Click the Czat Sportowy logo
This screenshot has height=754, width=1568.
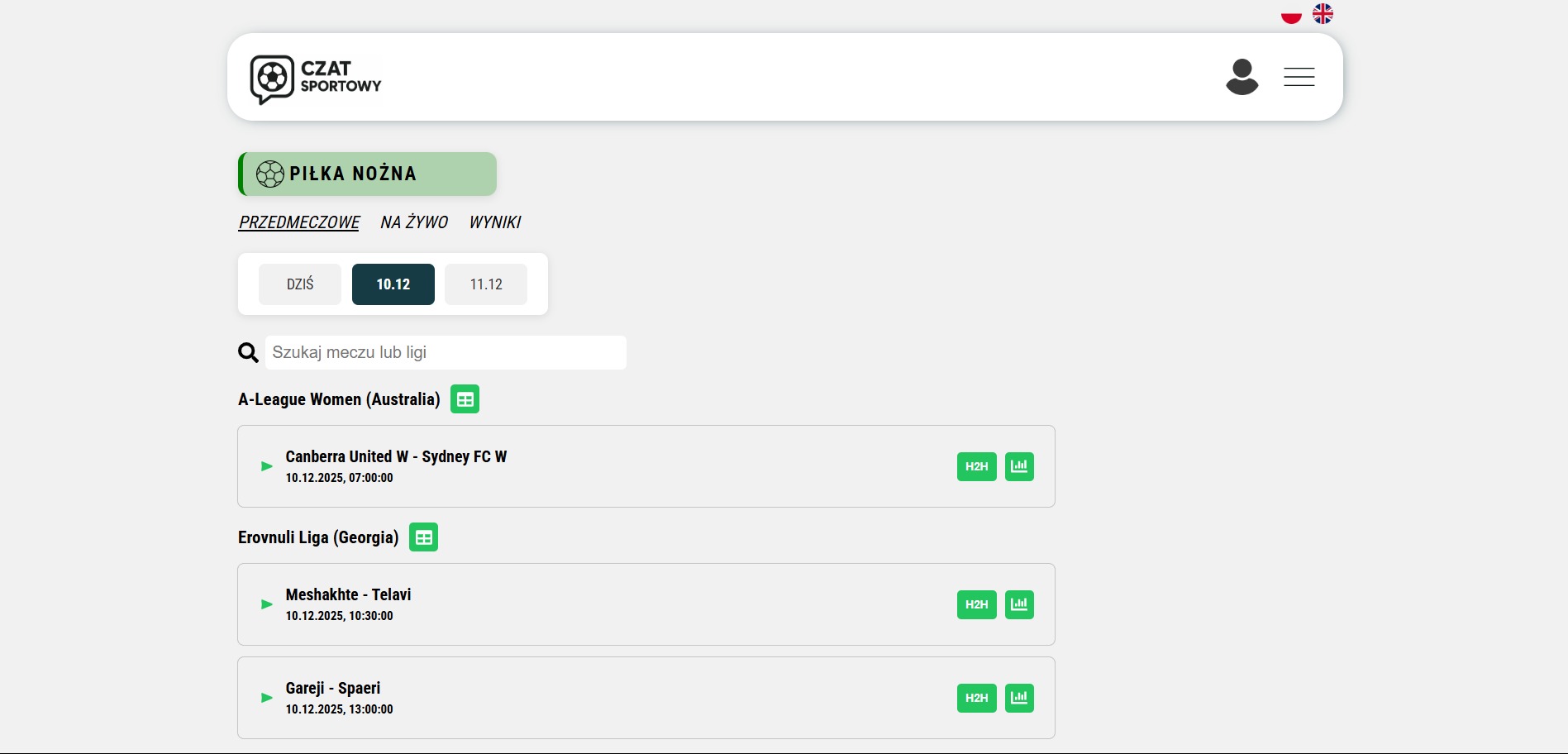coord(316,79)
